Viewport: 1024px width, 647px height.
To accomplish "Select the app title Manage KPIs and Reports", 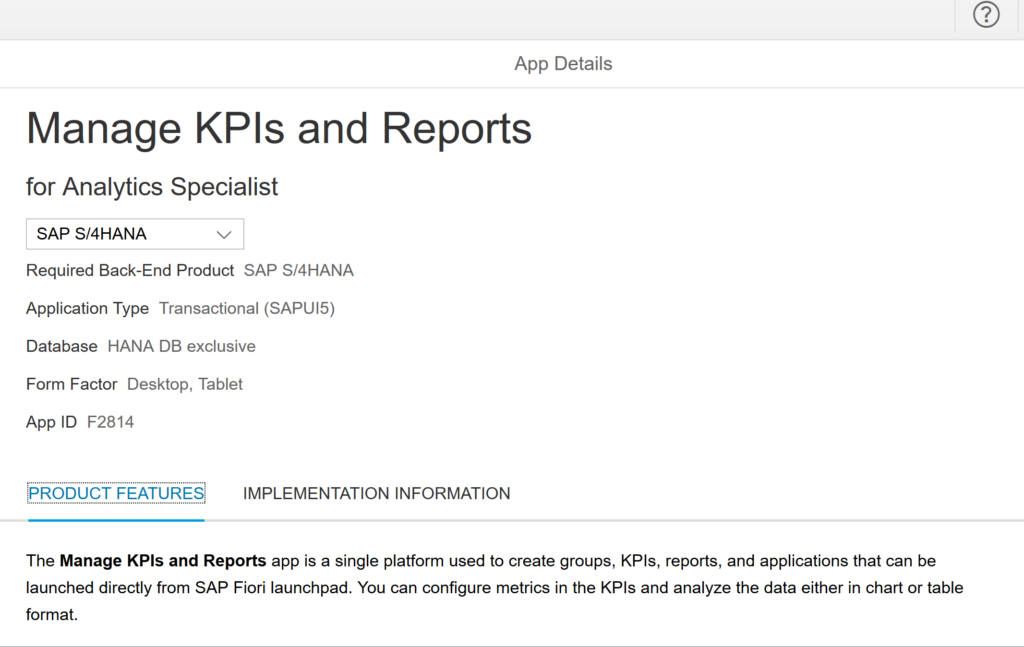I will tap(280, 128).
